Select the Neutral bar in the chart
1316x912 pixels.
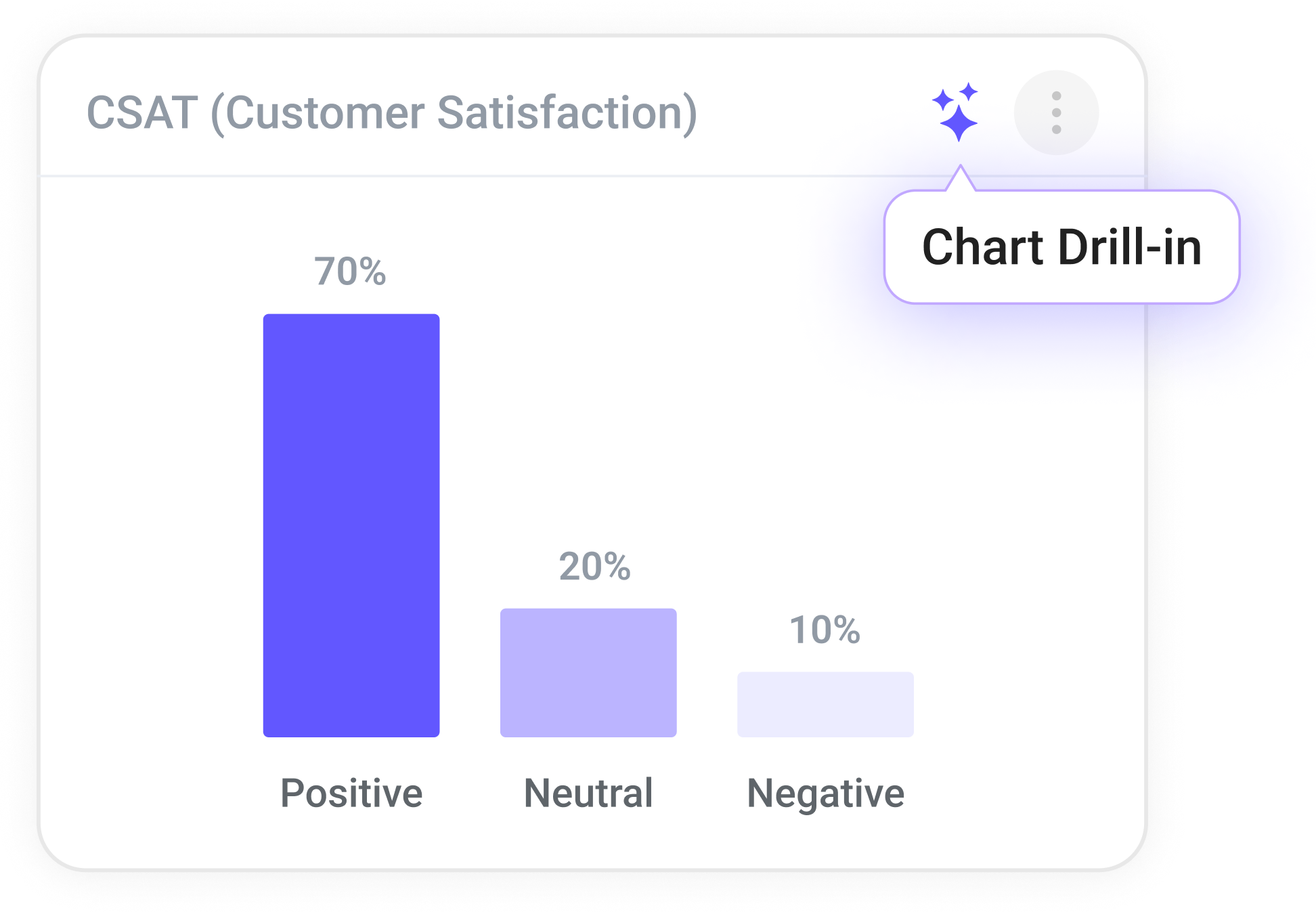coord(588,672)
